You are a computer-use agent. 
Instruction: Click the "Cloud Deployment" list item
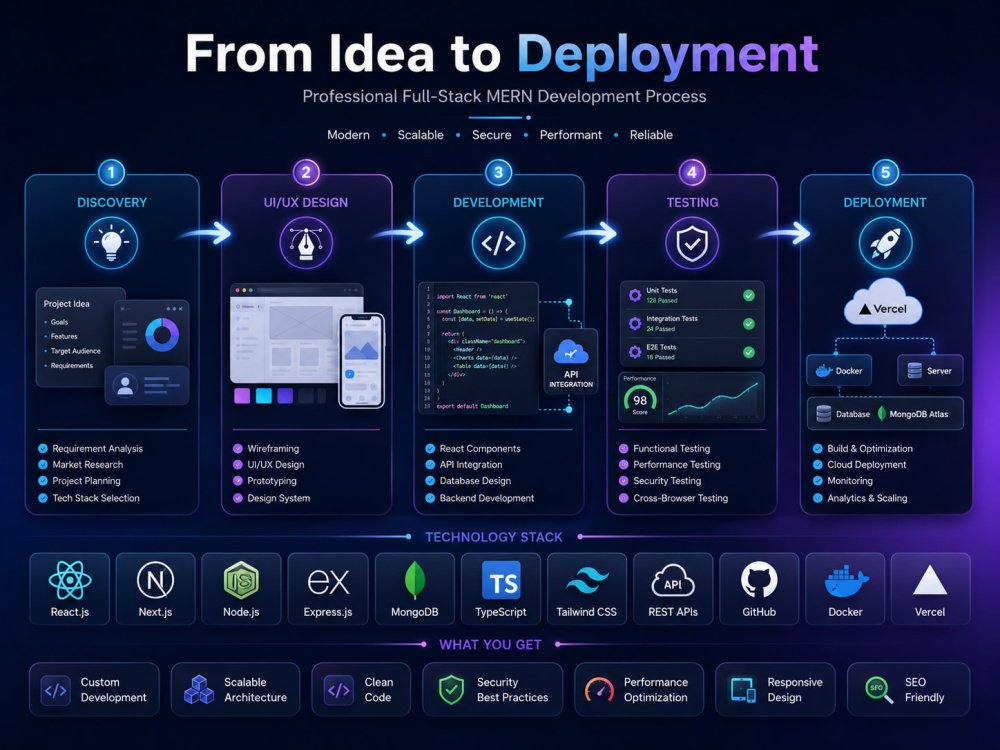[x=867, y=465]
